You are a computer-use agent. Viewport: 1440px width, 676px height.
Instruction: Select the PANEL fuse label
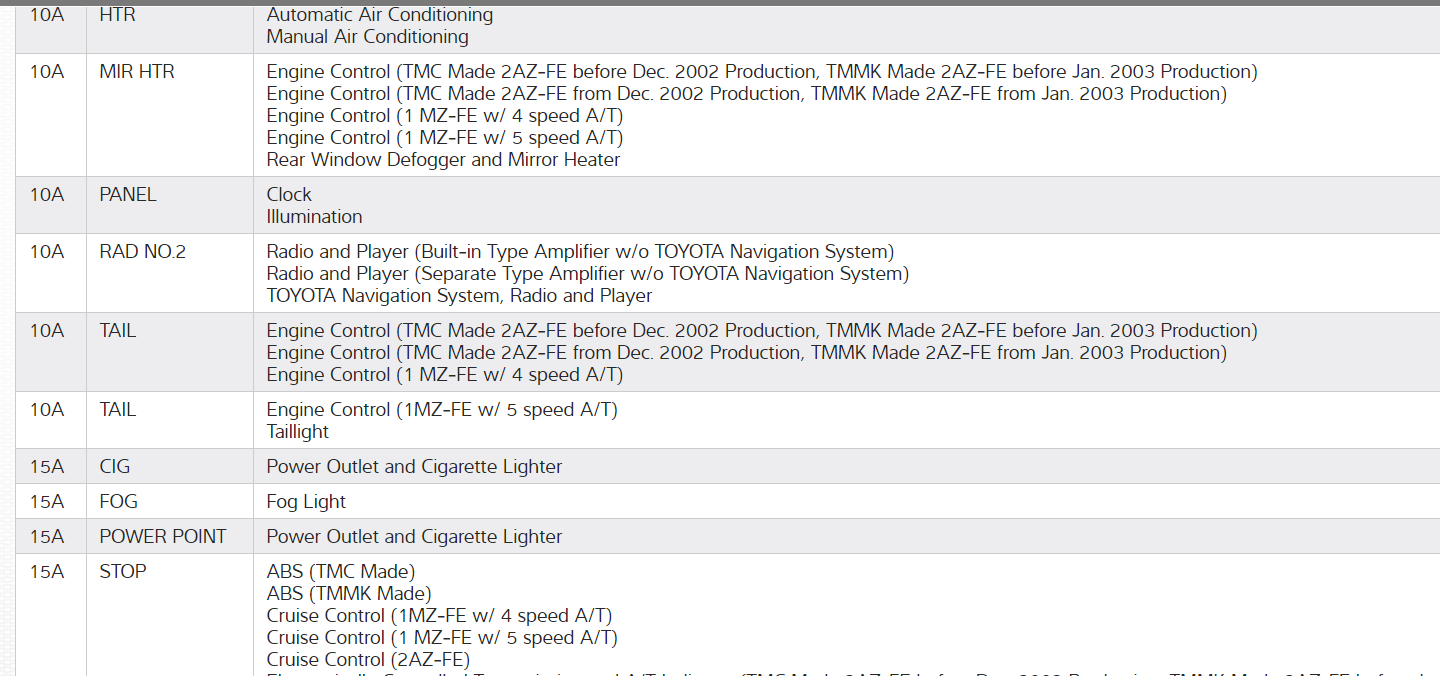[x=128, y=195]
